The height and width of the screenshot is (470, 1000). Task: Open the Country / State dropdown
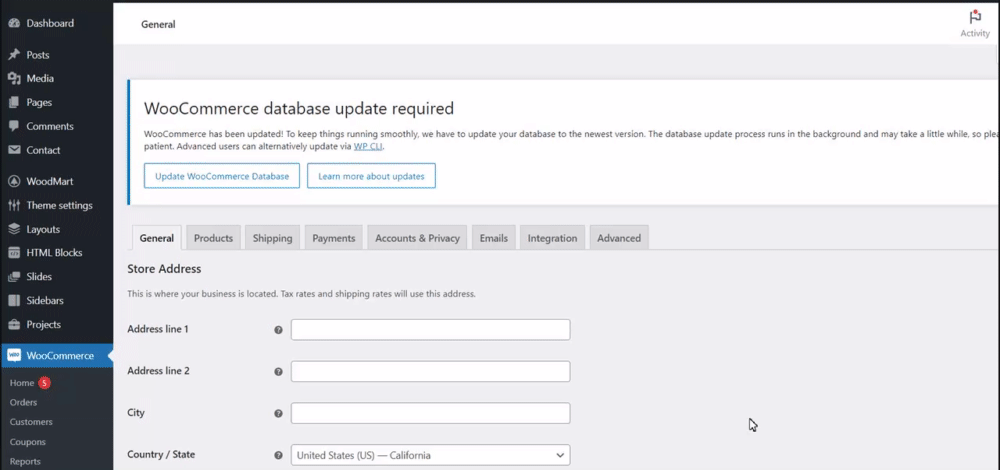tap(430, 455)
